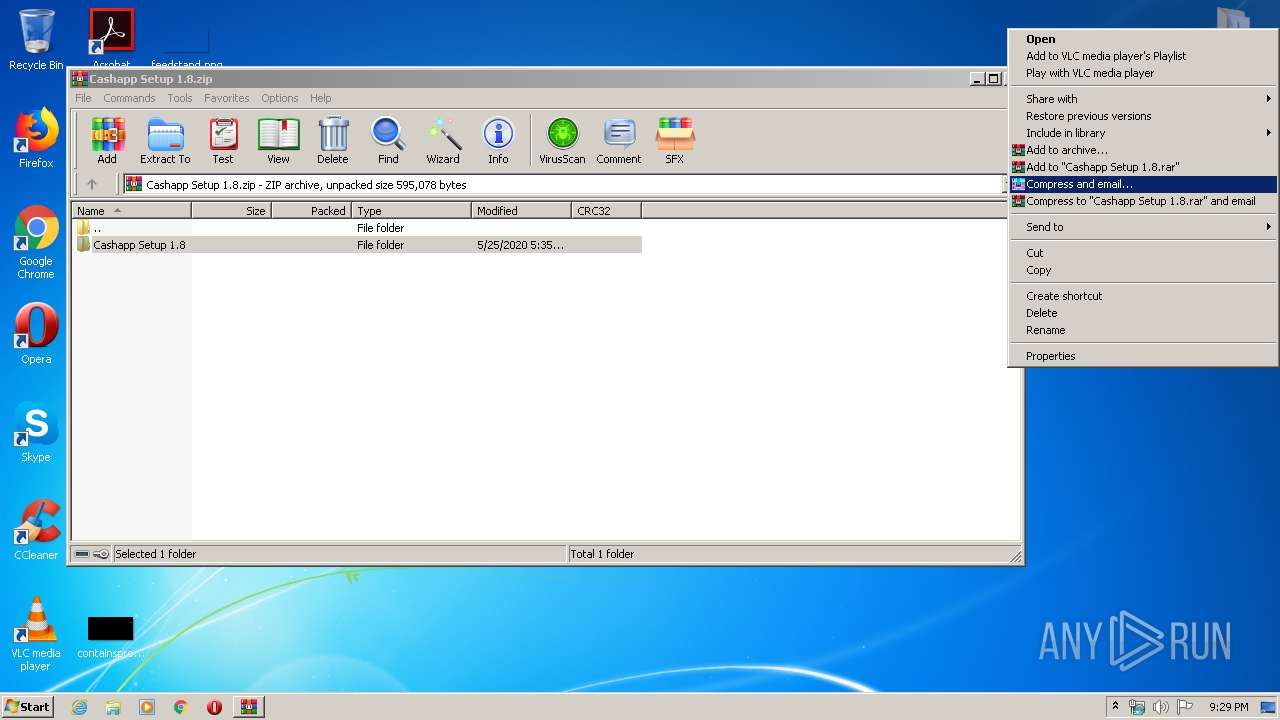1280x720 pixels.
Task: Sort by CRC32 column header
Action: click(606, 211)
